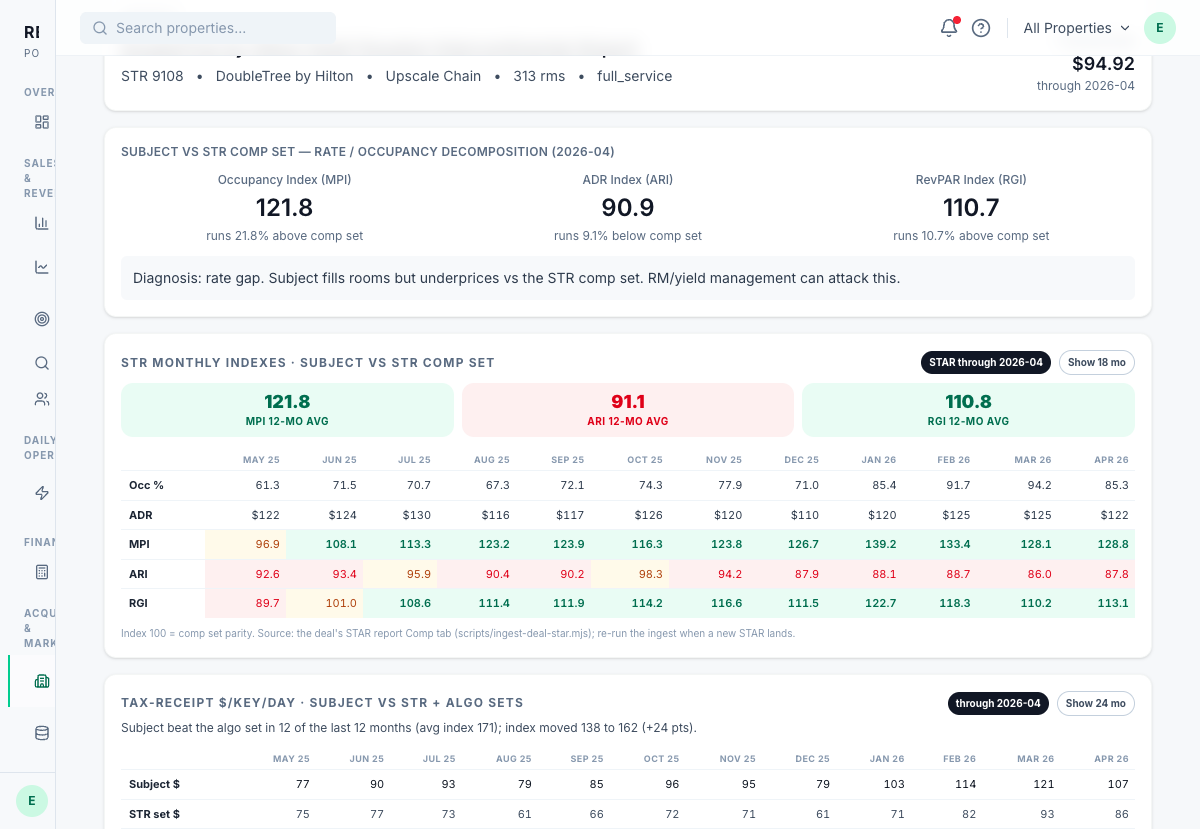Click the STAR through 2026-04 badge
Viewport: 1200px width, 829px height.
coord(985,362)
